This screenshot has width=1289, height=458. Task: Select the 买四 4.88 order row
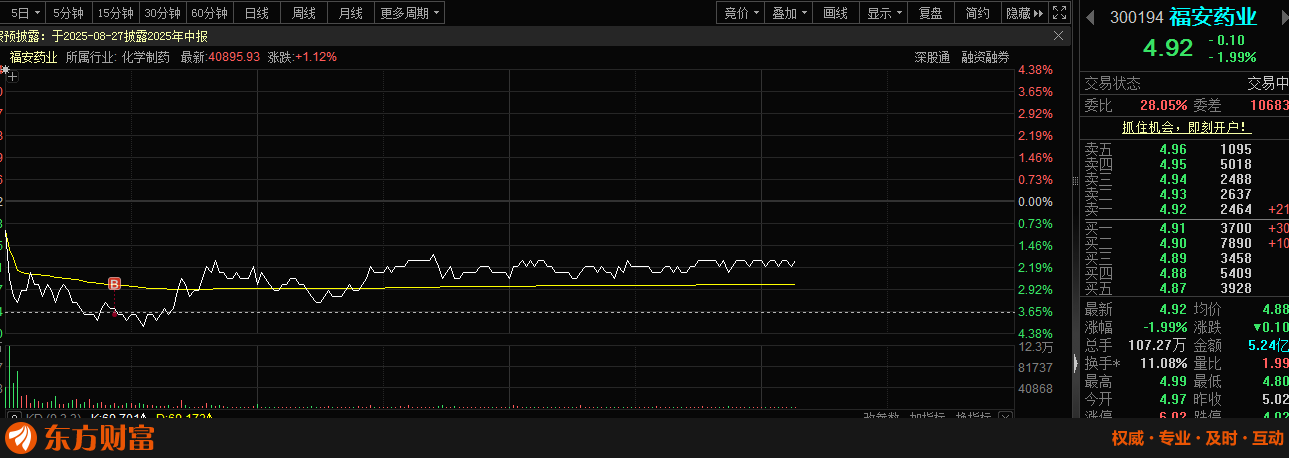click(1186, 273)
